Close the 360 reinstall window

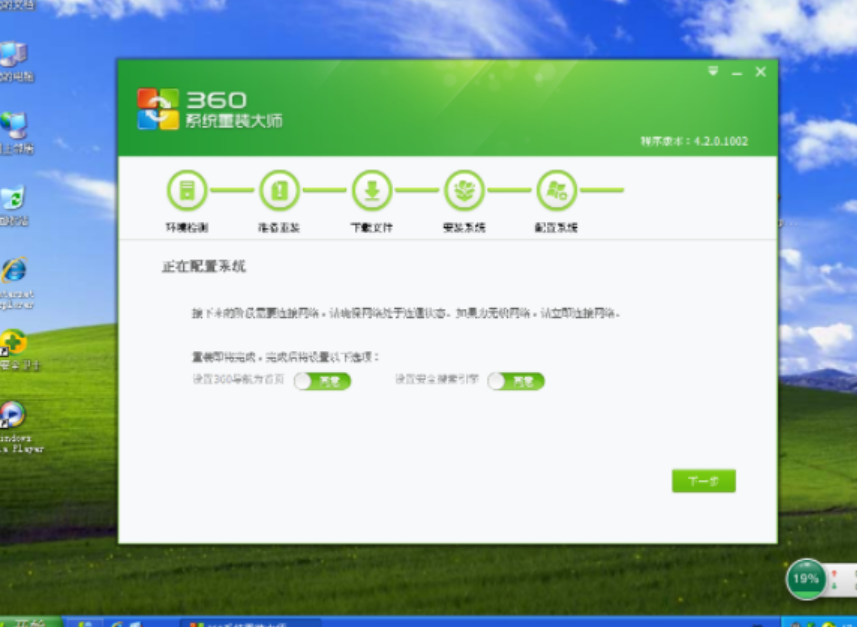(760, 72)
